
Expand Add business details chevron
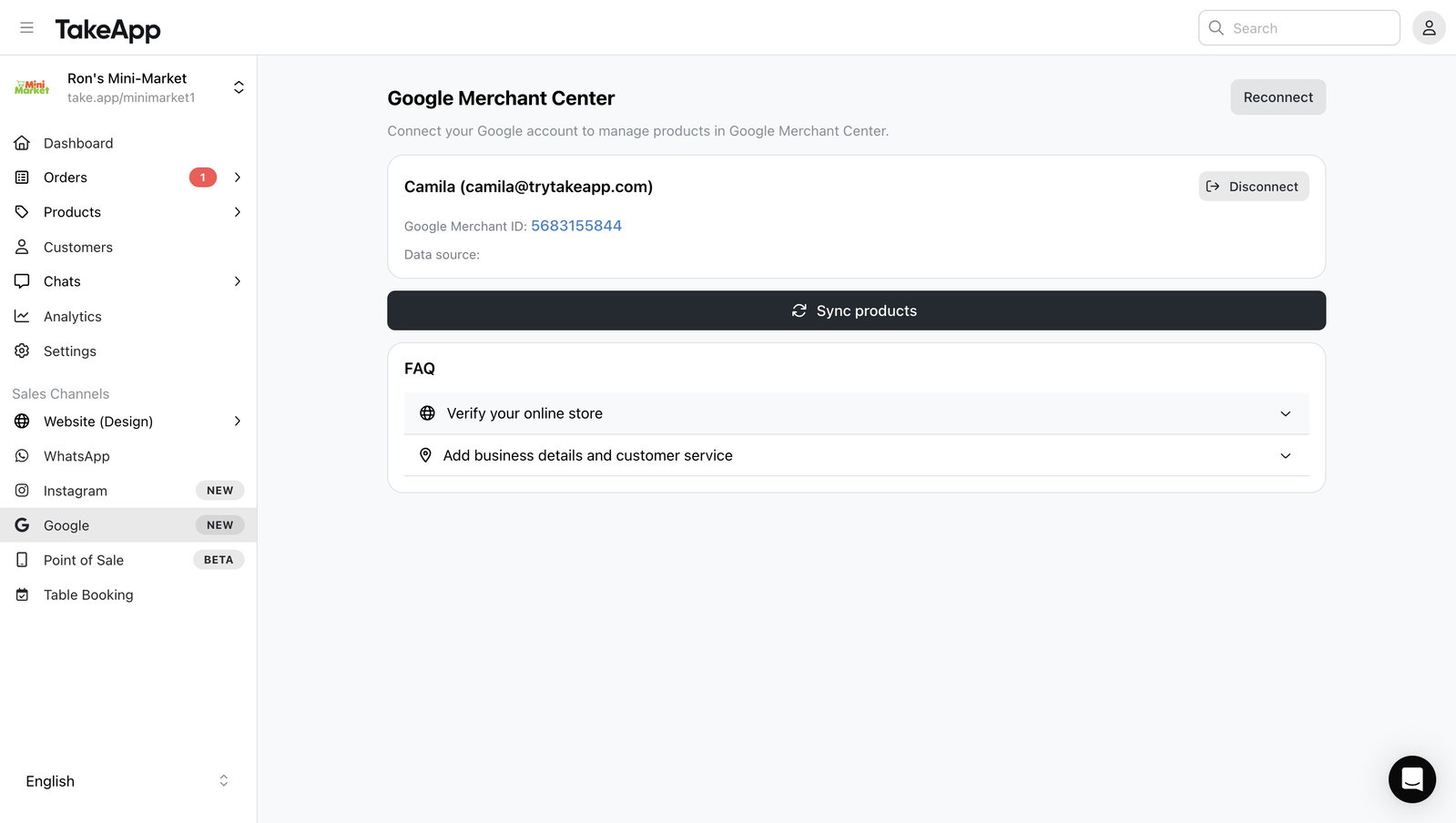click(1285, 455)
